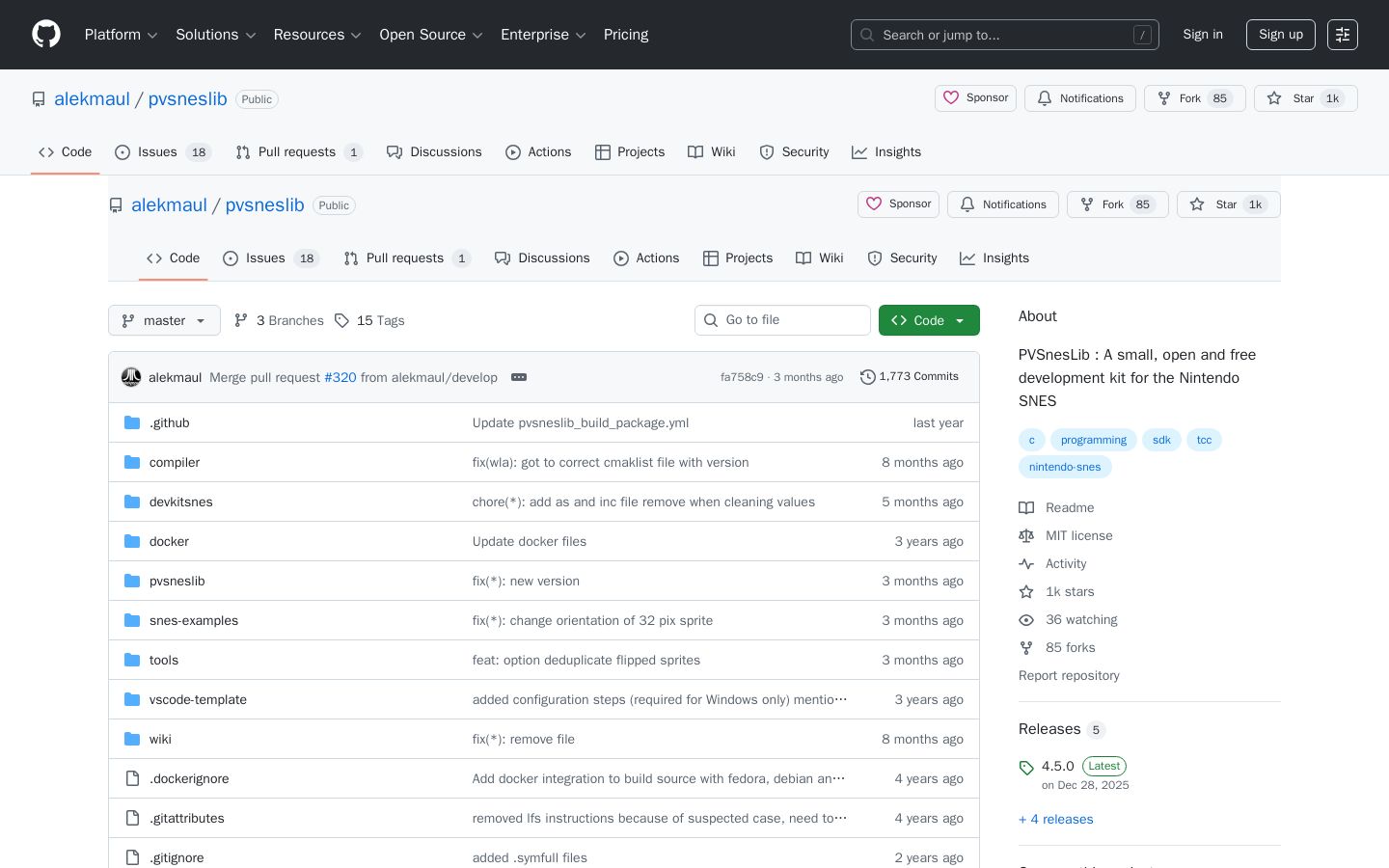Click the folder icon beside vscode-template
The width and height of the screenshot is (1389, 868).
(x=132, y=699)
